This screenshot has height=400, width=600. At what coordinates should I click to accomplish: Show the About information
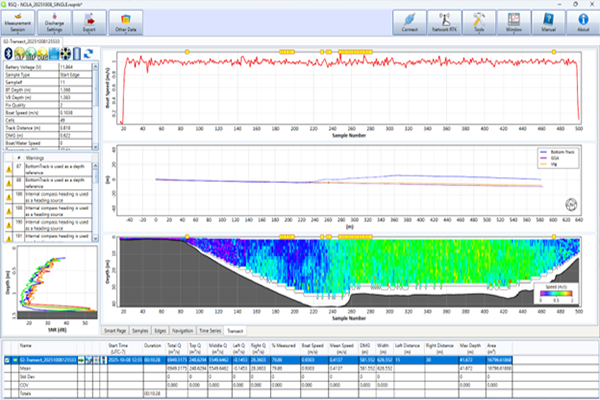tap(582, 22)
